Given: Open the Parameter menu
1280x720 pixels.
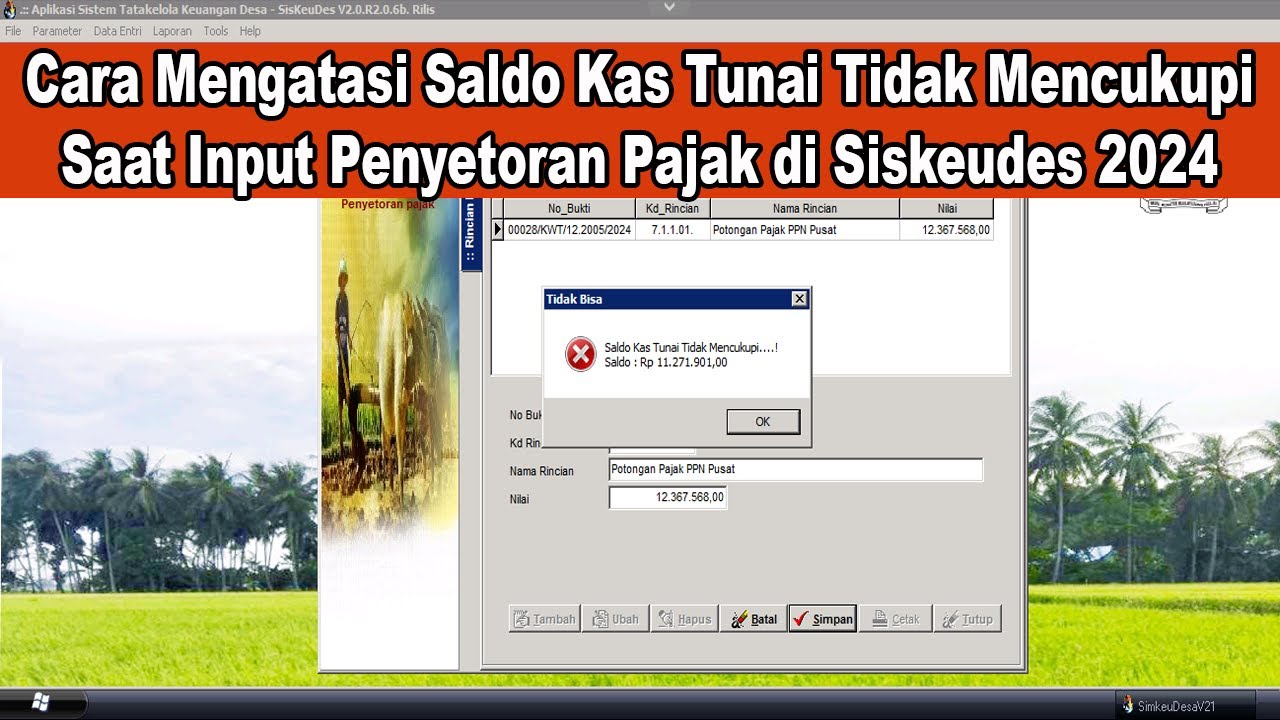Looking at the screenshot, I should (x=57, y=31).
